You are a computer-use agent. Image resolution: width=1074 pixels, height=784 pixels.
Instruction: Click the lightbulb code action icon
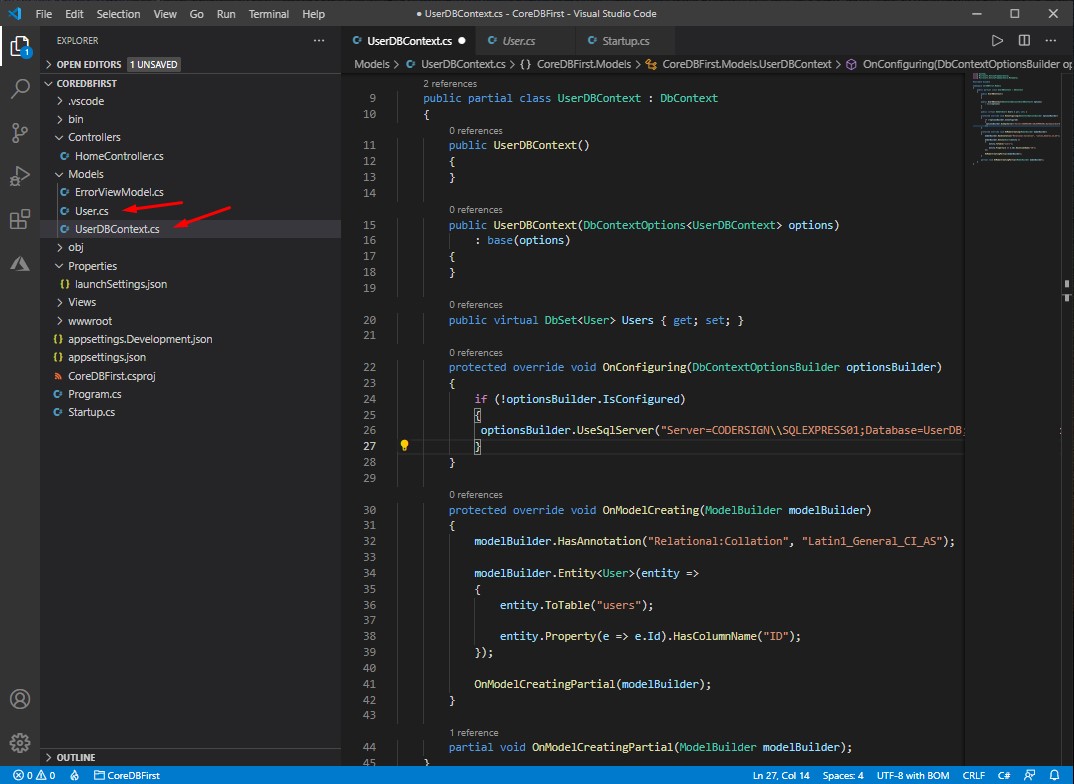(x=404, y=446)
